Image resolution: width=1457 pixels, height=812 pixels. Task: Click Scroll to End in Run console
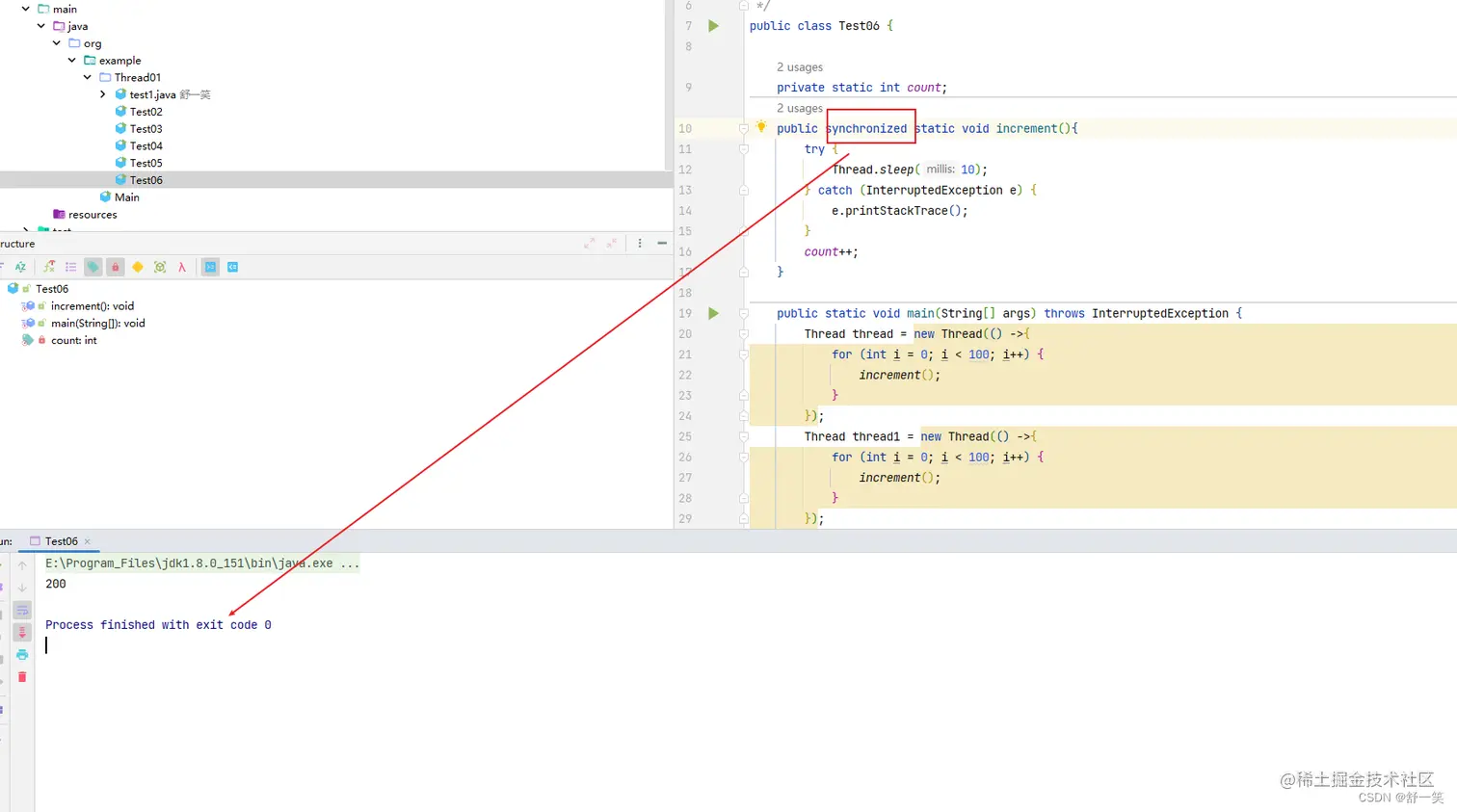click(22, 633)
